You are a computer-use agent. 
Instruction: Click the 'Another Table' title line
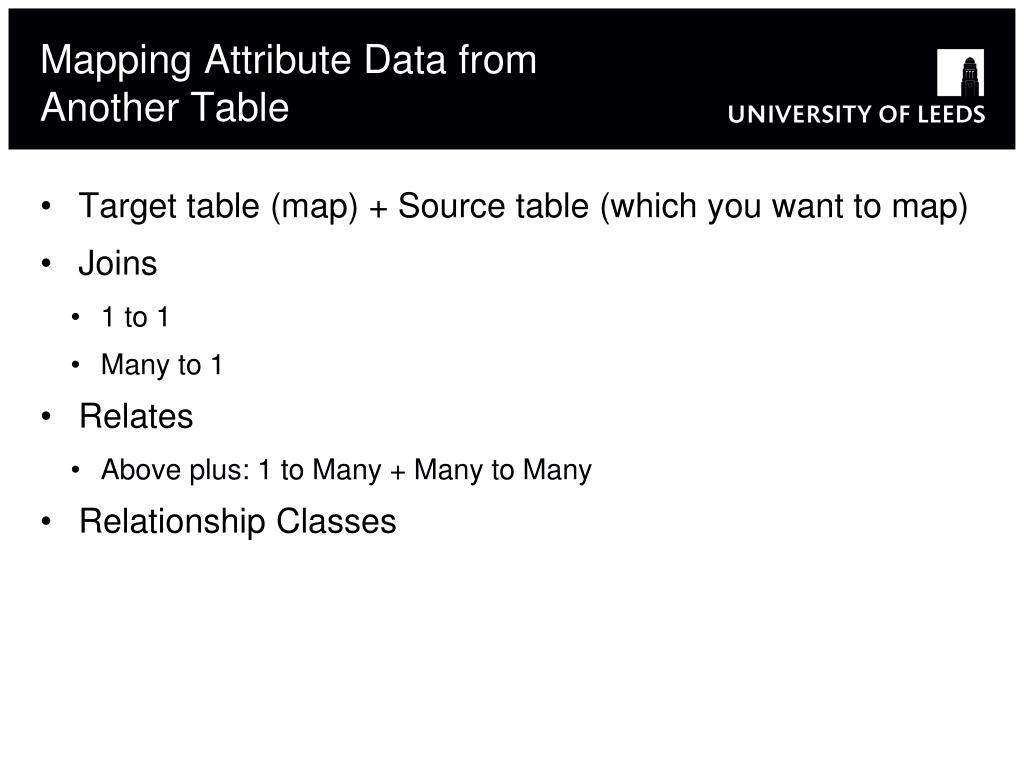pos(165,108)
